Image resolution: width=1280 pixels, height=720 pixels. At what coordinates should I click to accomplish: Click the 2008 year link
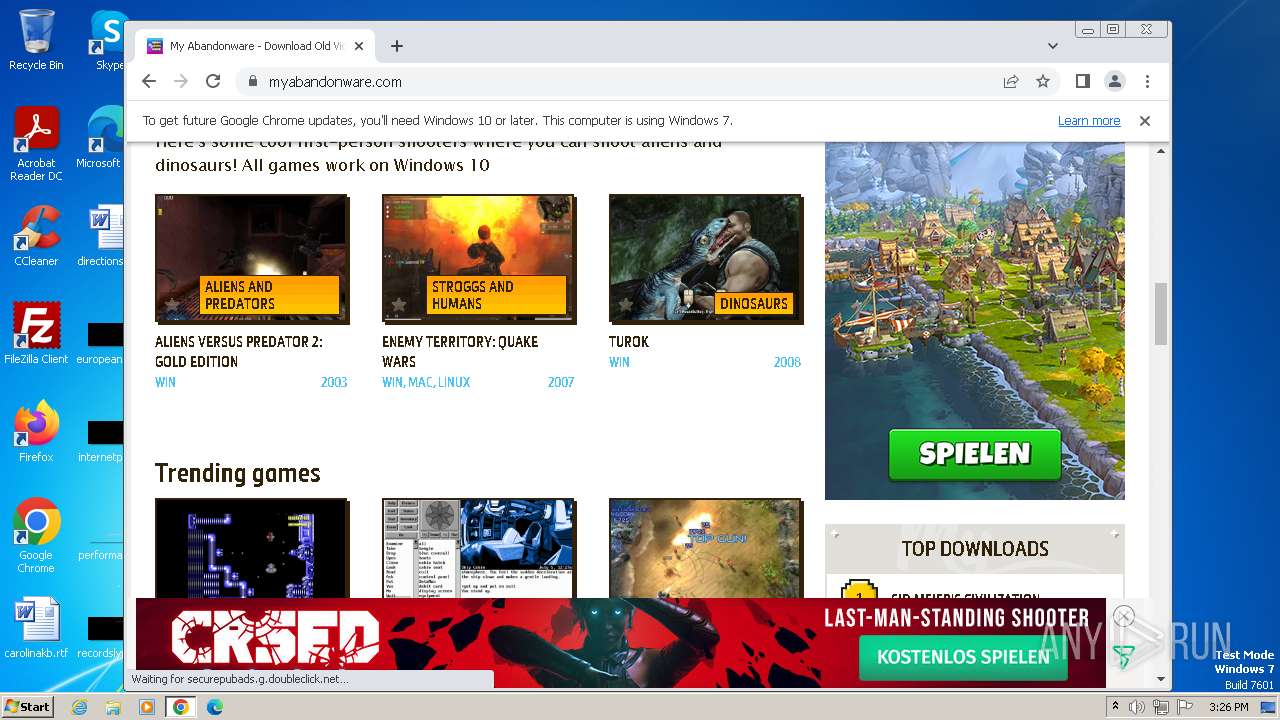[x=787, y=362]
